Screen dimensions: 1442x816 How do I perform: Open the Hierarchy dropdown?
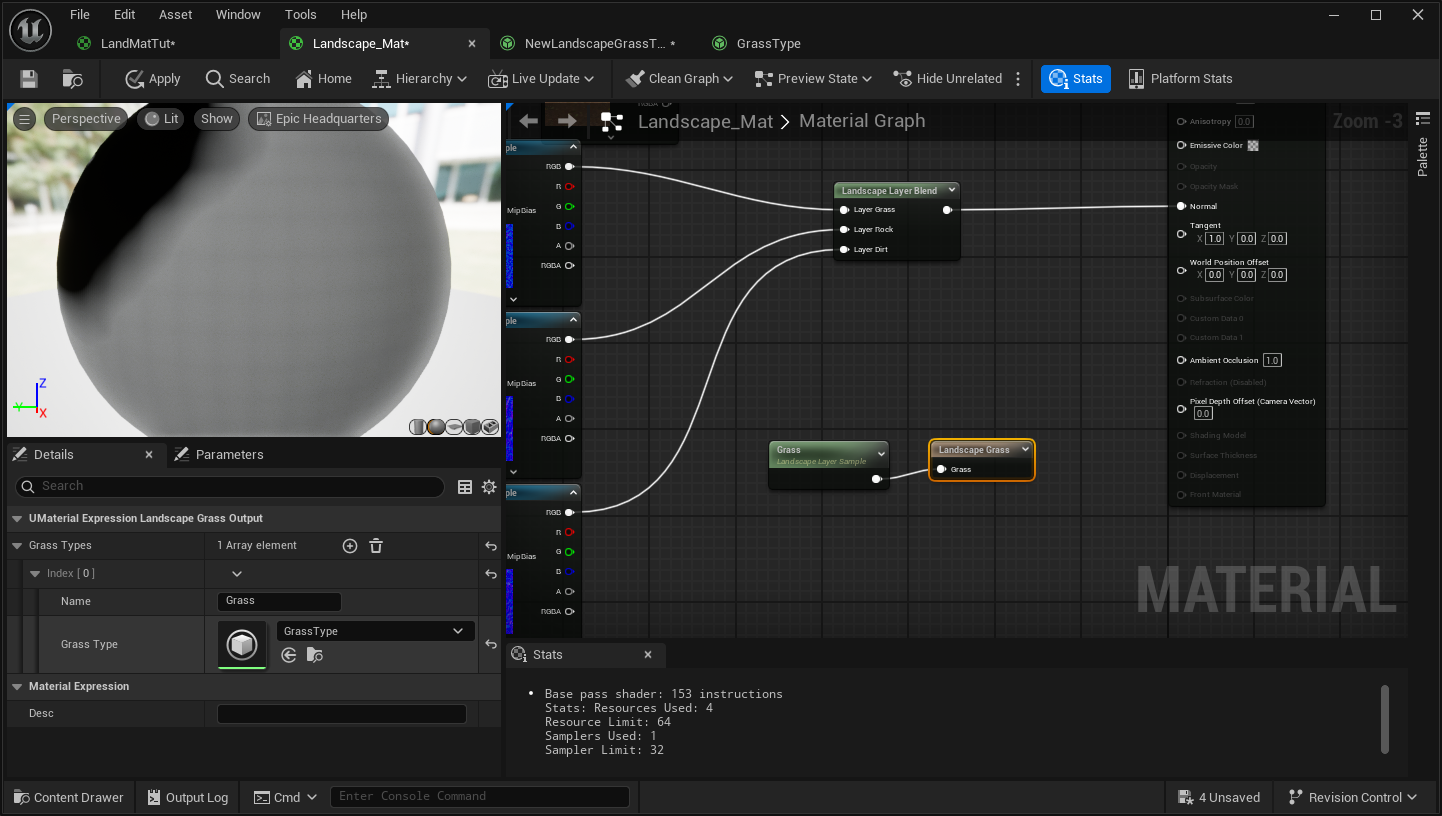tap(419, 79)
